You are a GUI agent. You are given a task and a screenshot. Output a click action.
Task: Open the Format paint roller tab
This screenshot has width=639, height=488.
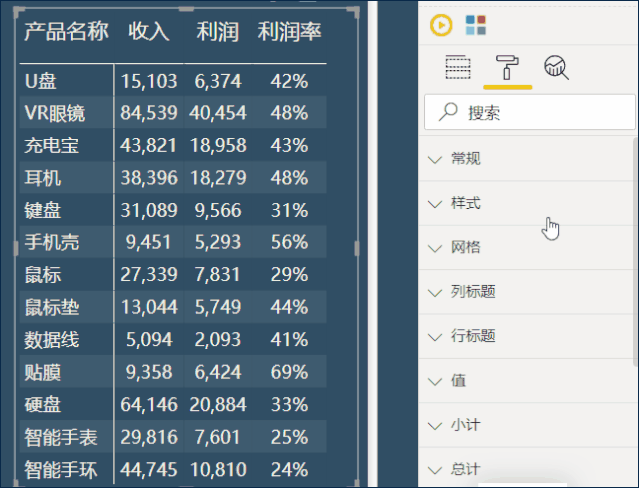point(507,67)
